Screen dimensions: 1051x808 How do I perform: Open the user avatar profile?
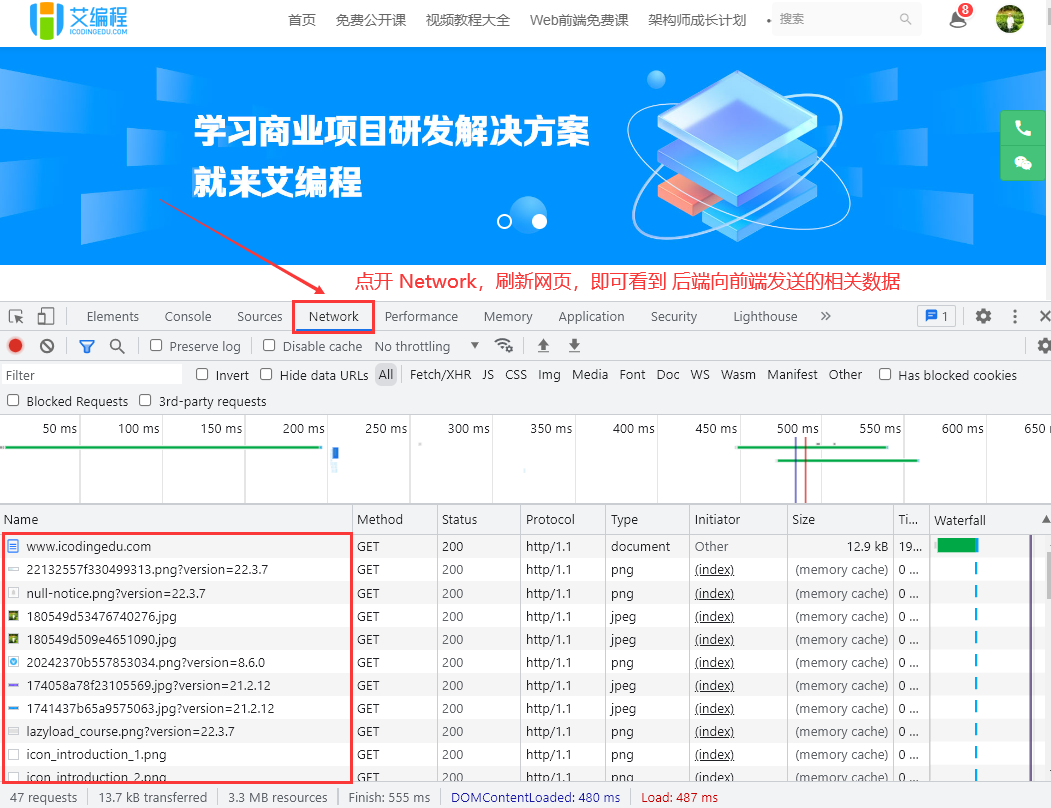[1009, 19]
